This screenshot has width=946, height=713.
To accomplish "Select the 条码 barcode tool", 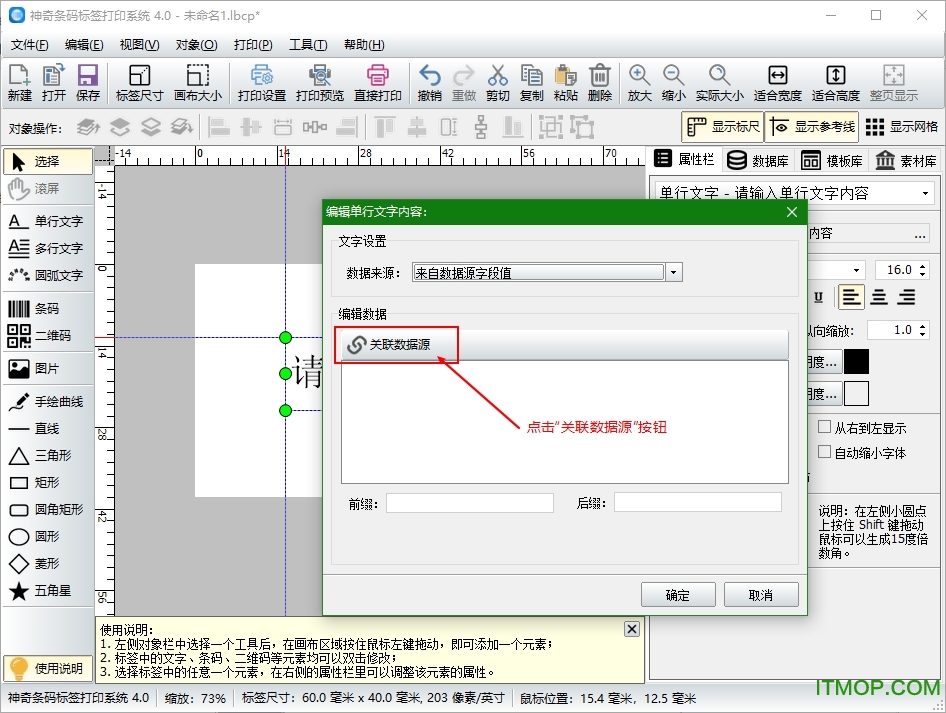I will pyautogui.click(x=47, y=309).
